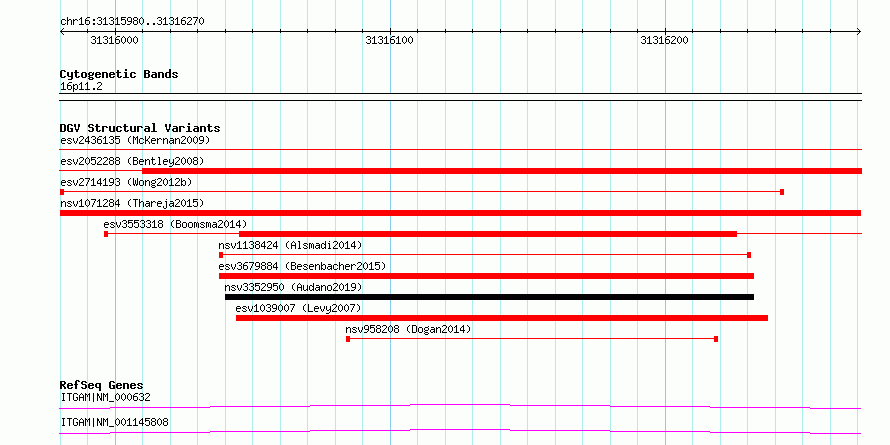
Task: Open variant nsv1071284 (Thareja2015) label
Action: coord(132,203)
